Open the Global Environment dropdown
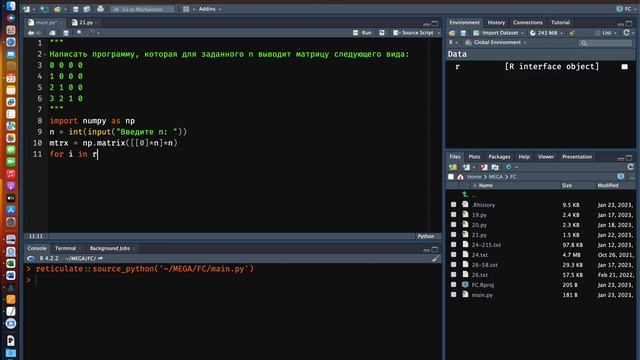This screenshot has height=360, width=640. click(496, 42)
